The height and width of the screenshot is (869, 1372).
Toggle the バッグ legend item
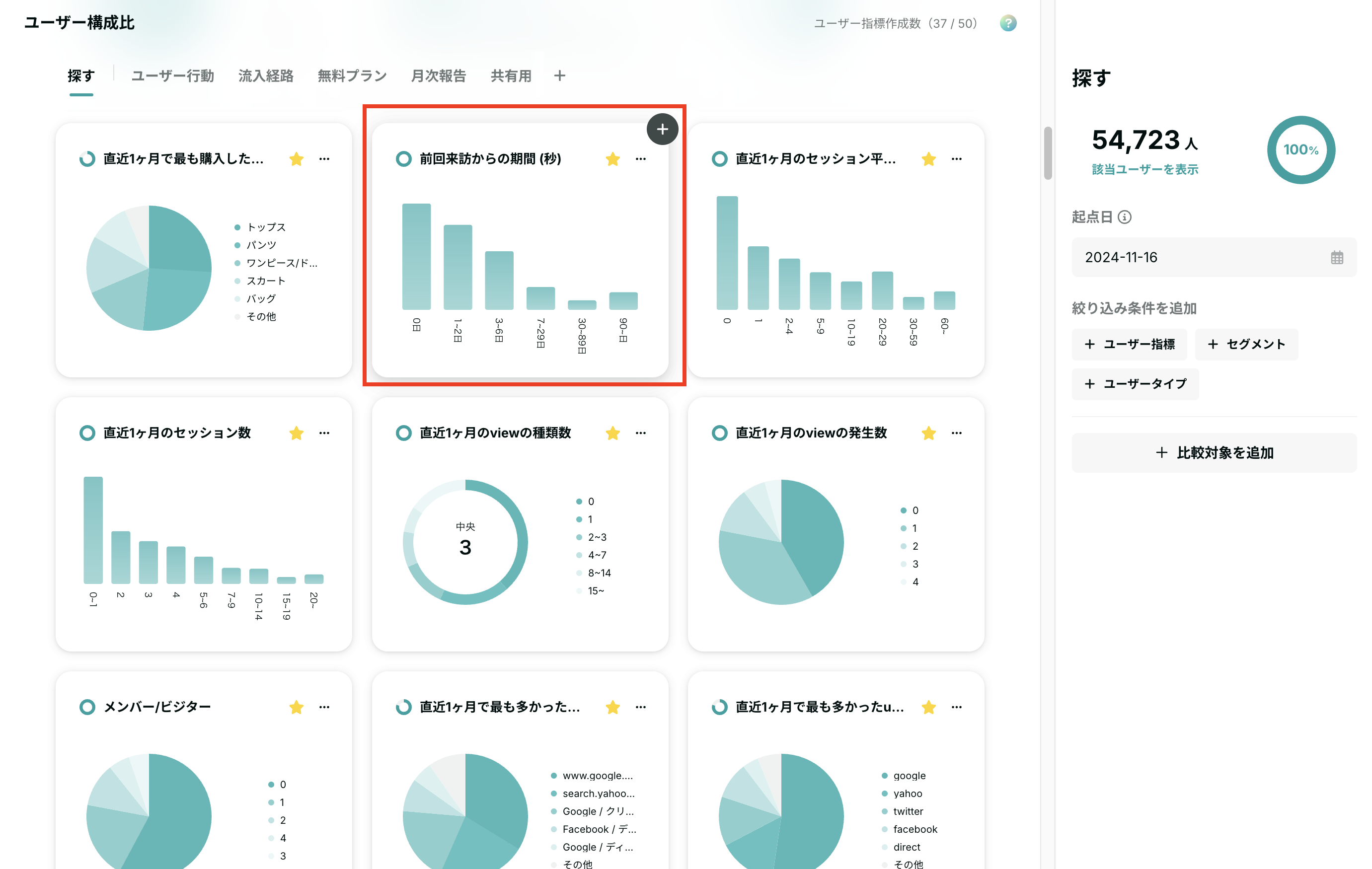[255, 298]
